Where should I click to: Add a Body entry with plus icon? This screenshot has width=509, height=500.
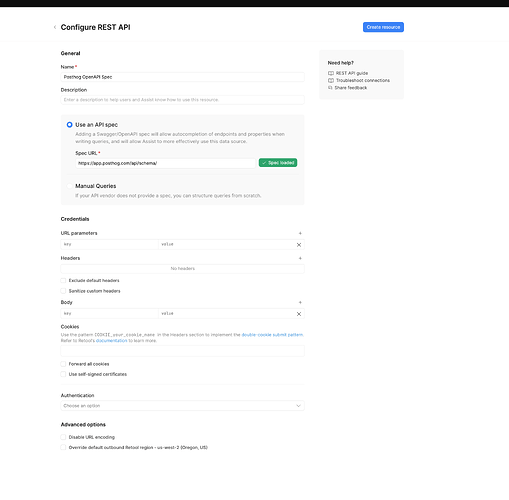click(x=300, y=302)
